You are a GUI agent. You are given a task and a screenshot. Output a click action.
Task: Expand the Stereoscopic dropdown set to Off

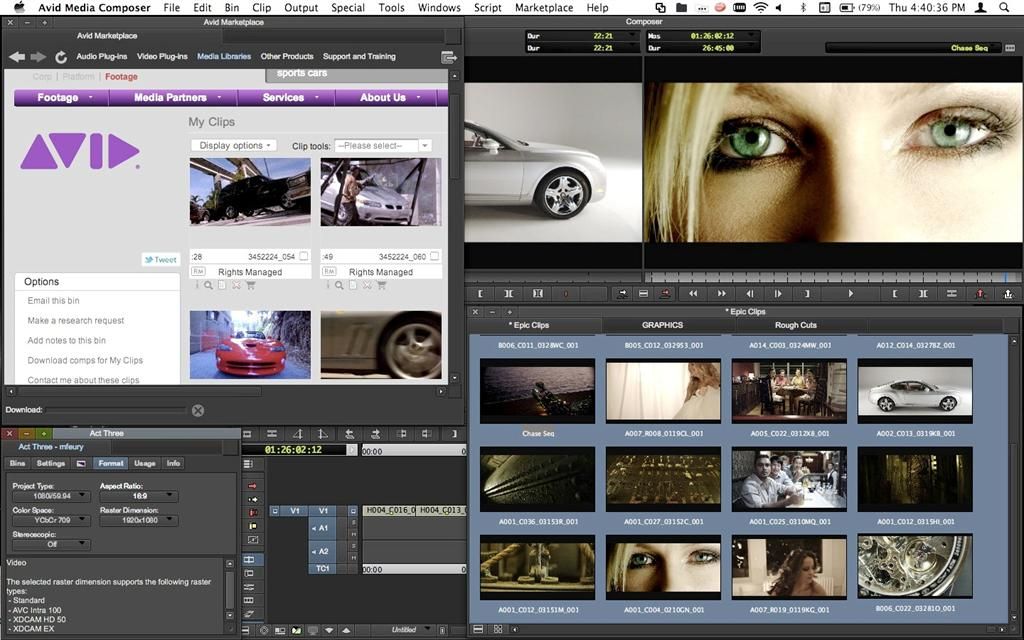pyautogui.click(x=55, y=544)
